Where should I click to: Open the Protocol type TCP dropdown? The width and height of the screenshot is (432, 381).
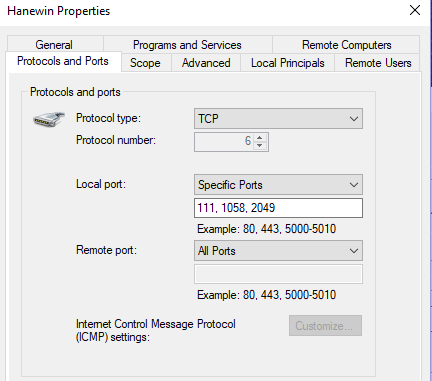(278, 118)
